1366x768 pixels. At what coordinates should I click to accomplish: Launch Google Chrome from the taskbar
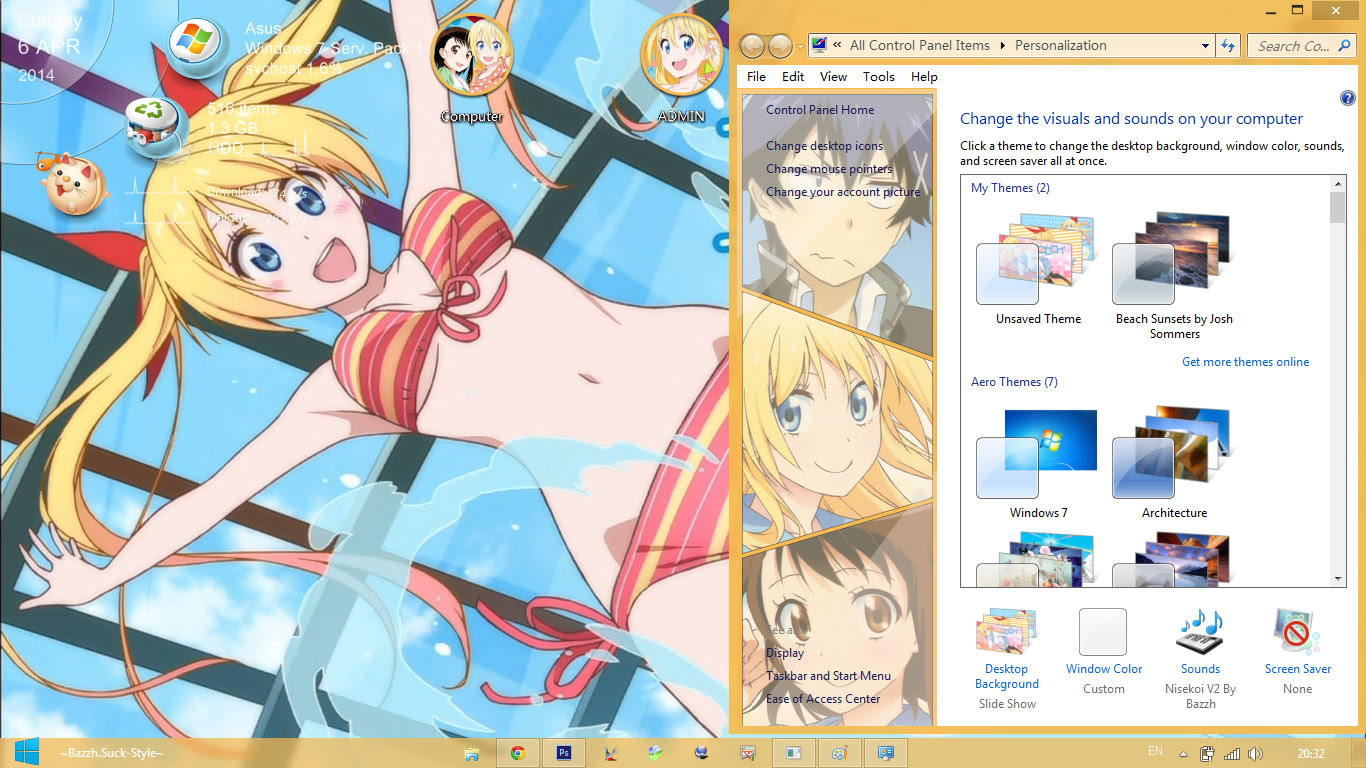click(x=517, y=752)
